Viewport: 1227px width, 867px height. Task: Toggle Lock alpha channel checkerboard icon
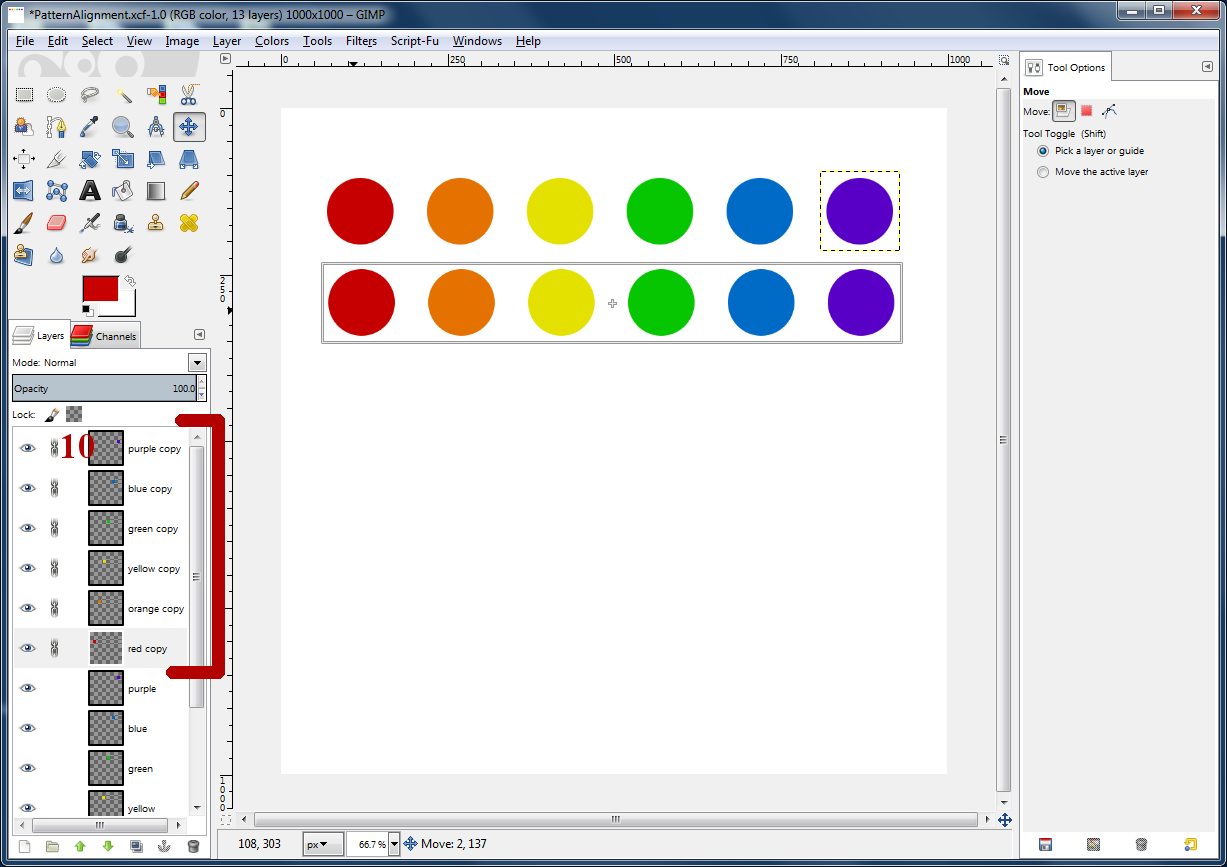pos(74,414)
